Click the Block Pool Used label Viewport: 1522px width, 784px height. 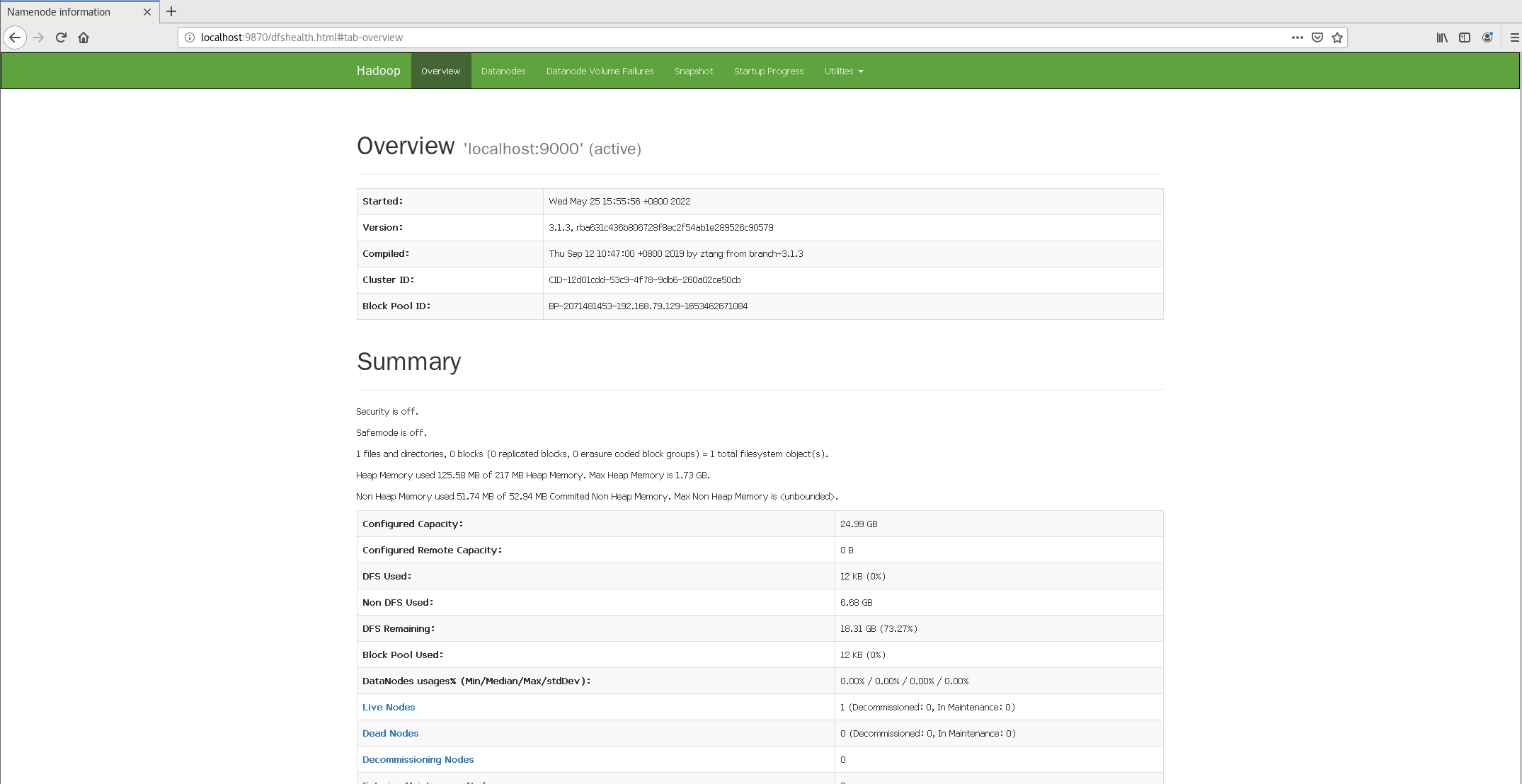point(403,655)
